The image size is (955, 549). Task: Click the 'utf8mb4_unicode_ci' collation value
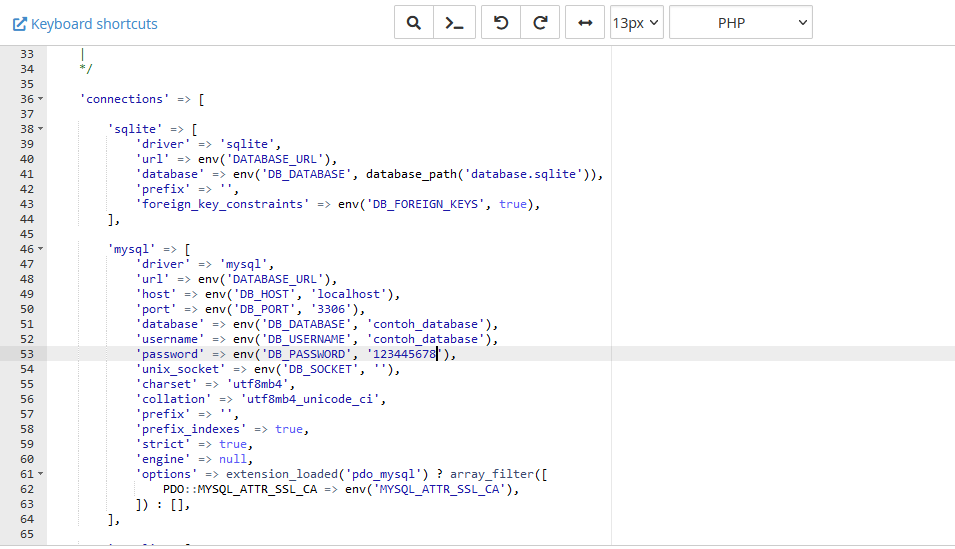tap(312, 399)
